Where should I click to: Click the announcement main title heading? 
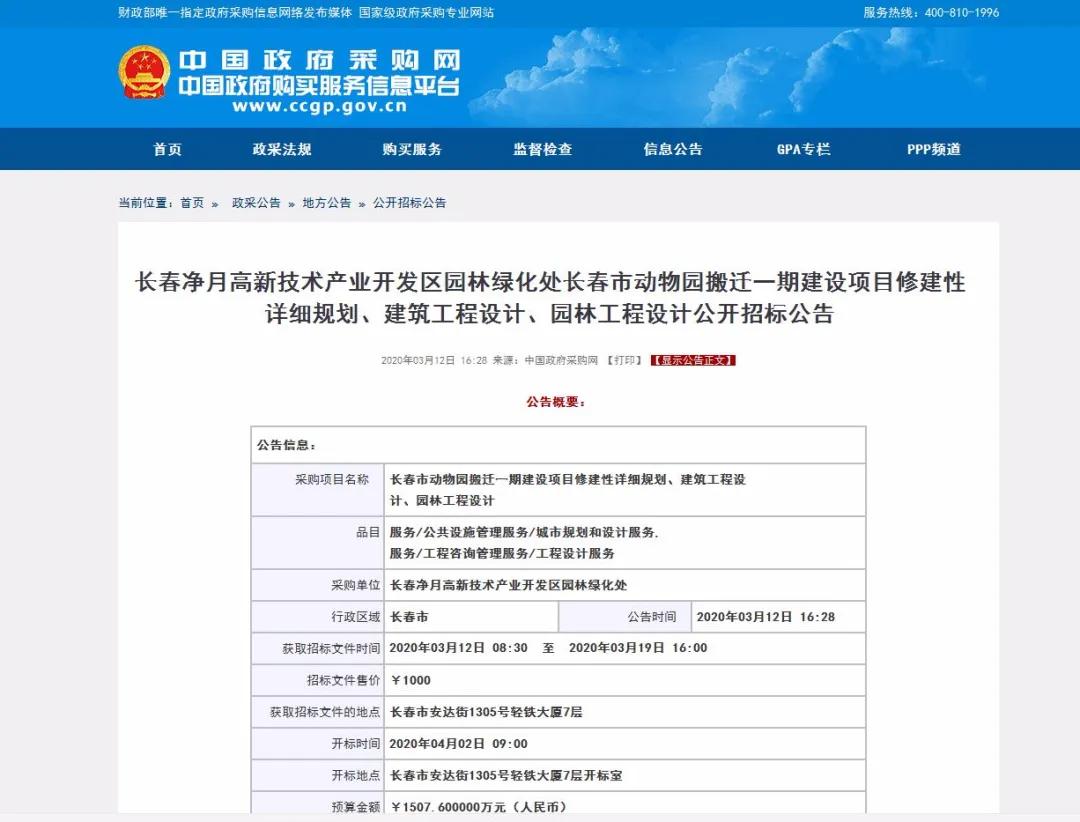click(550, 298)
